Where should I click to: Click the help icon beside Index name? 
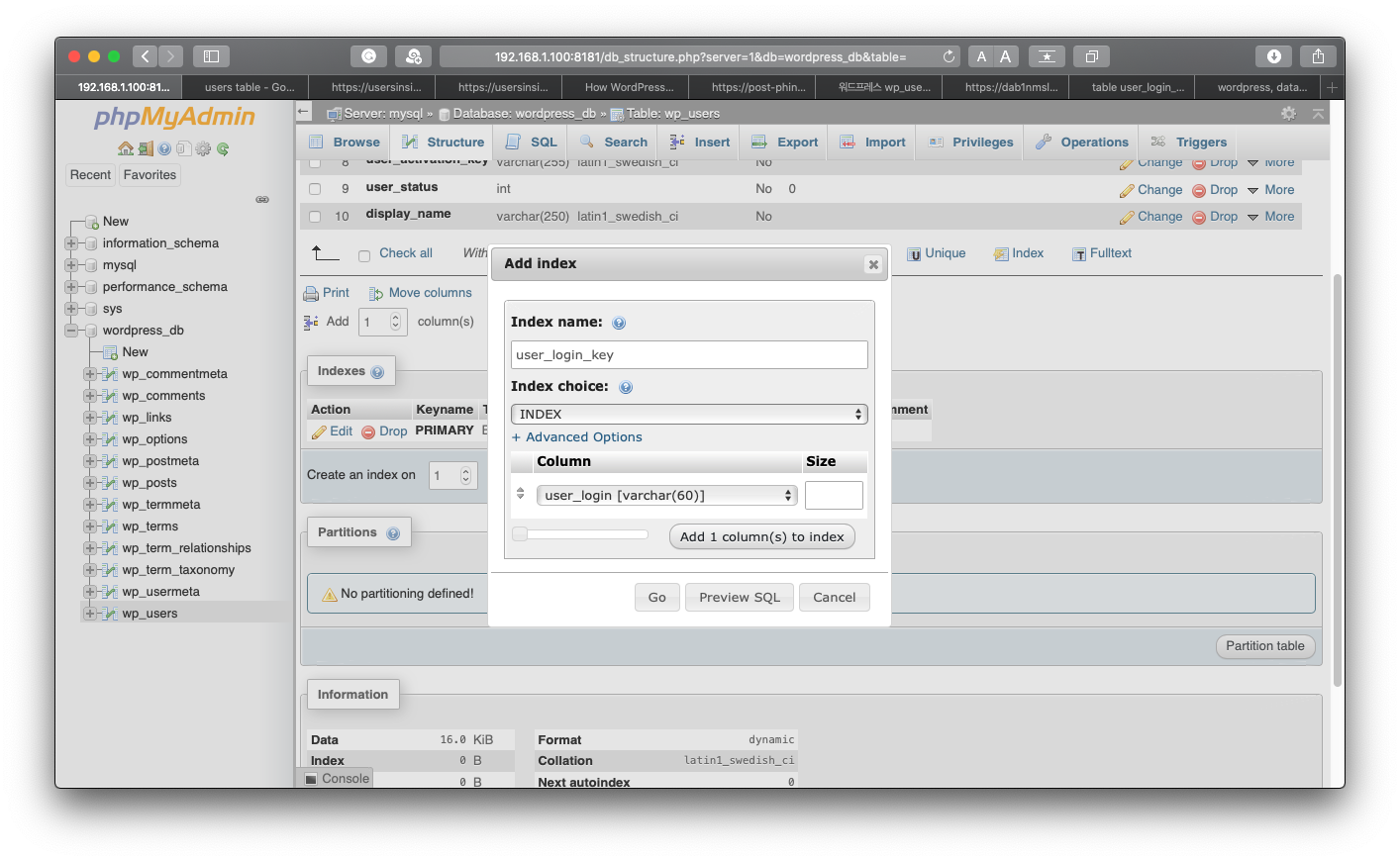(x=619, y=323)
